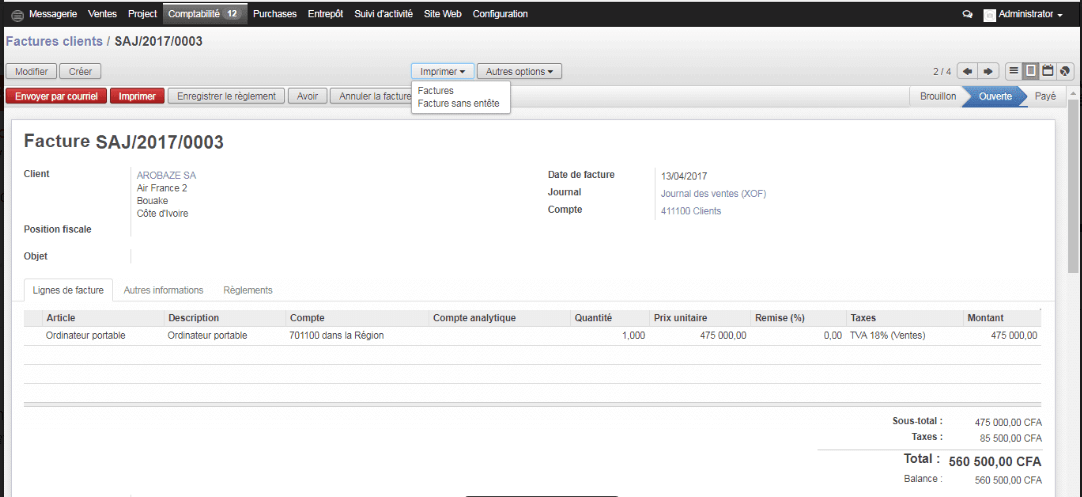Open the Purchases menu
Viewport: 1082px width, 497px height.
[x=275, y=14]
